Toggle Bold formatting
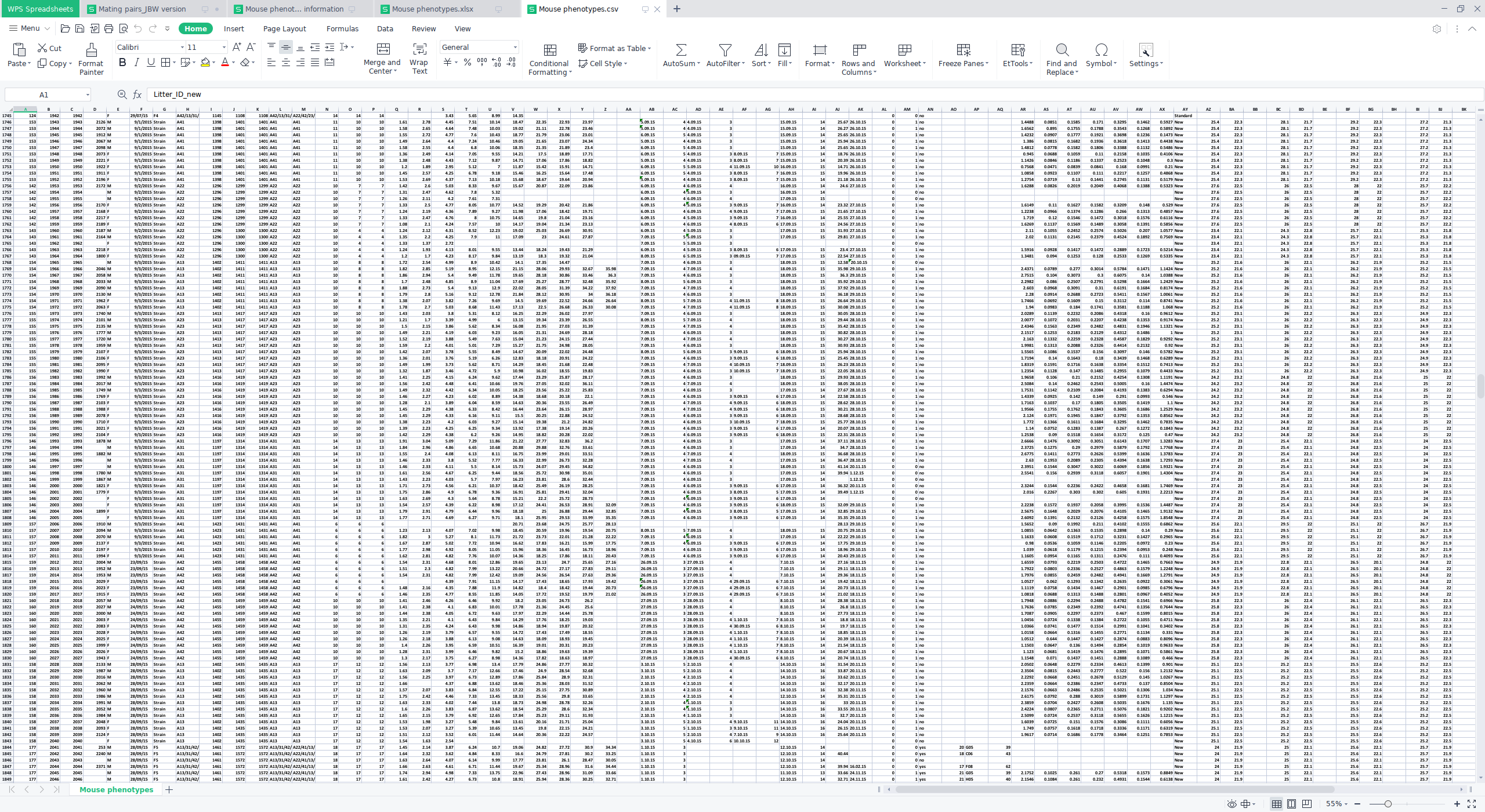 (122, 63)
